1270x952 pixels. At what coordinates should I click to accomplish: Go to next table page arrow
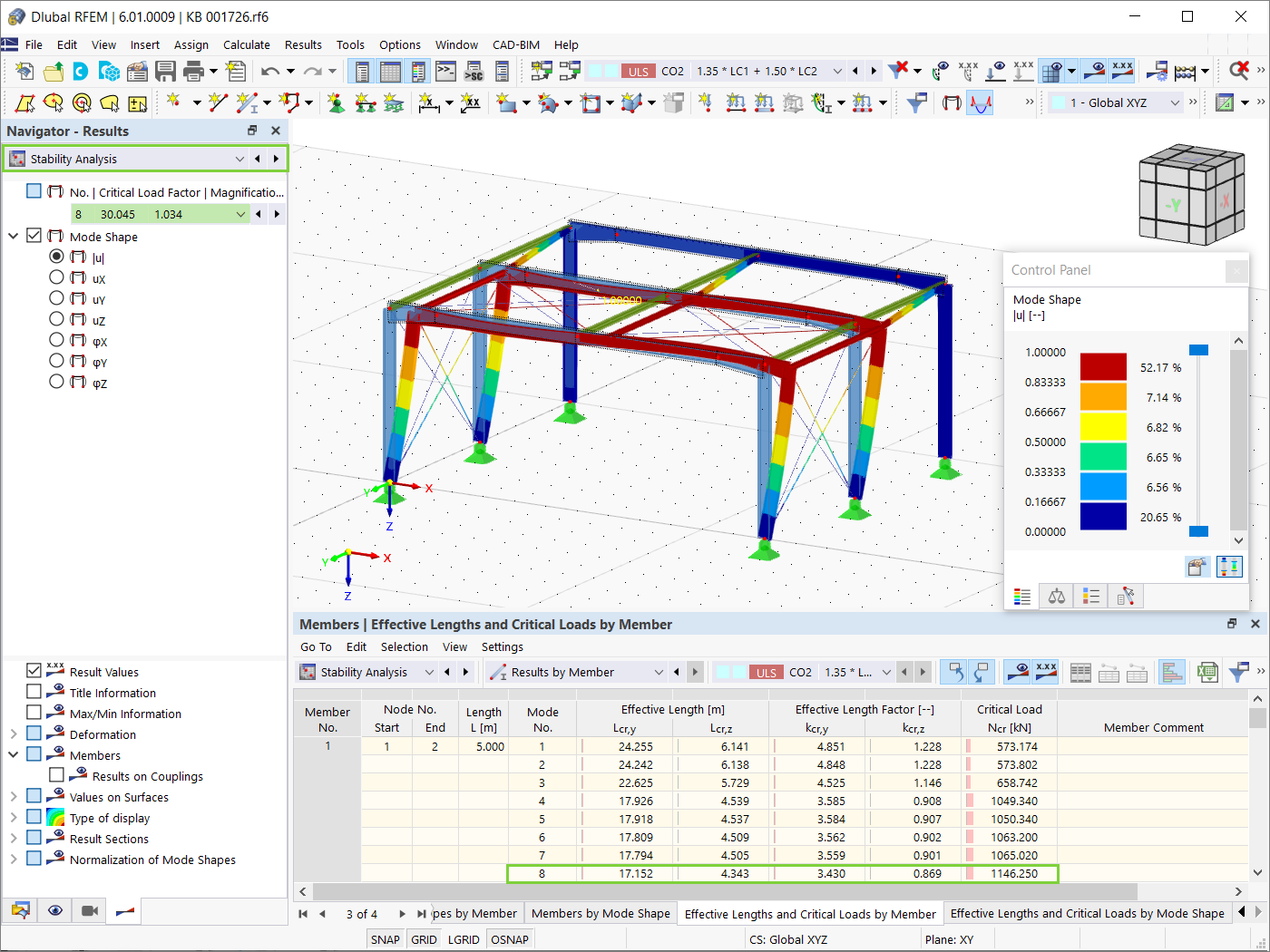tap(402, 913)
